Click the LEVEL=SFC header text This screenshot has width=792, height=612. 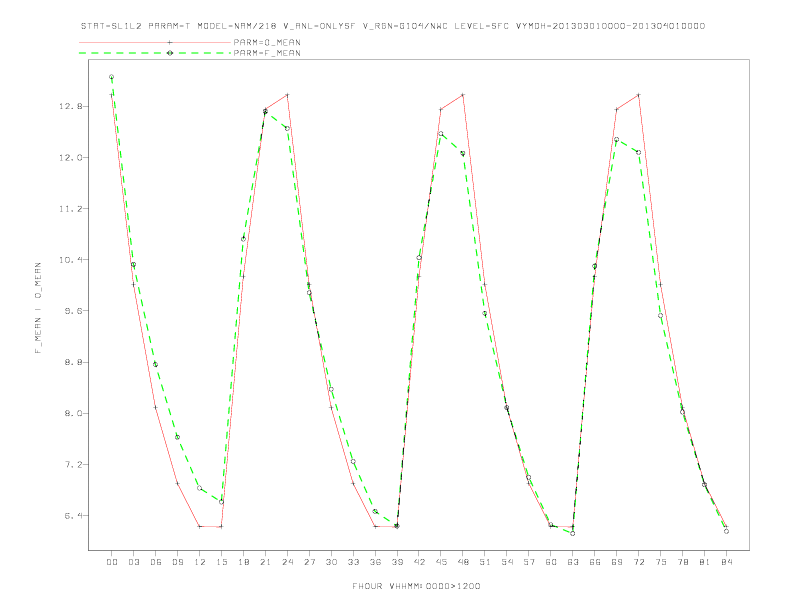coord(481,26)
